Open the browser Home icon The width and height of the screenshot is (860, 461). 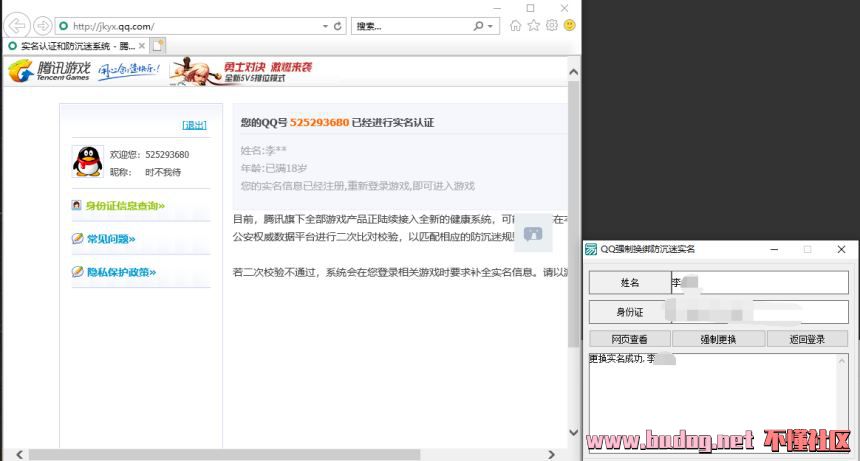pos(516,26)
